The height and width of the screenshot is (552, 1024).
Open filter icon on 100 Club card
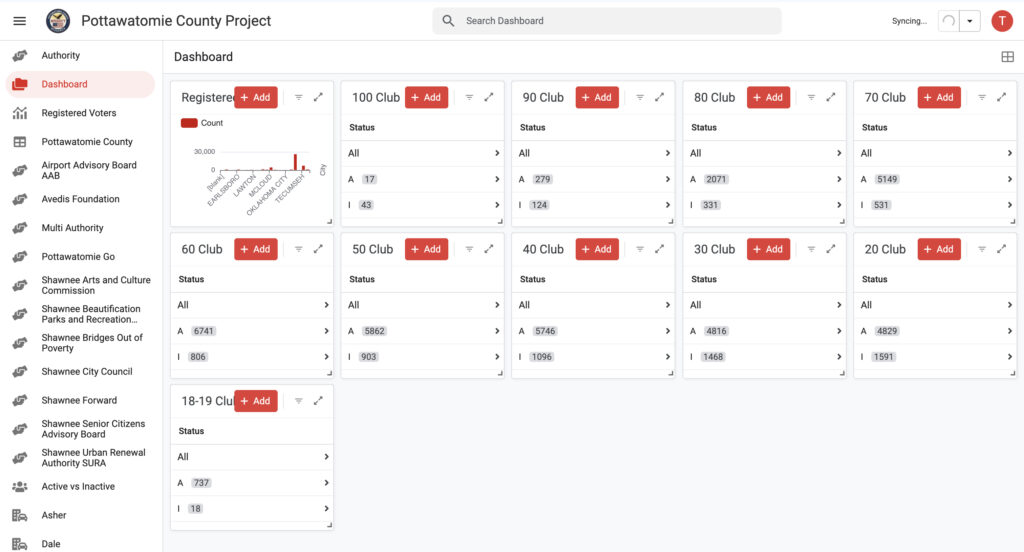pos(469,97)
